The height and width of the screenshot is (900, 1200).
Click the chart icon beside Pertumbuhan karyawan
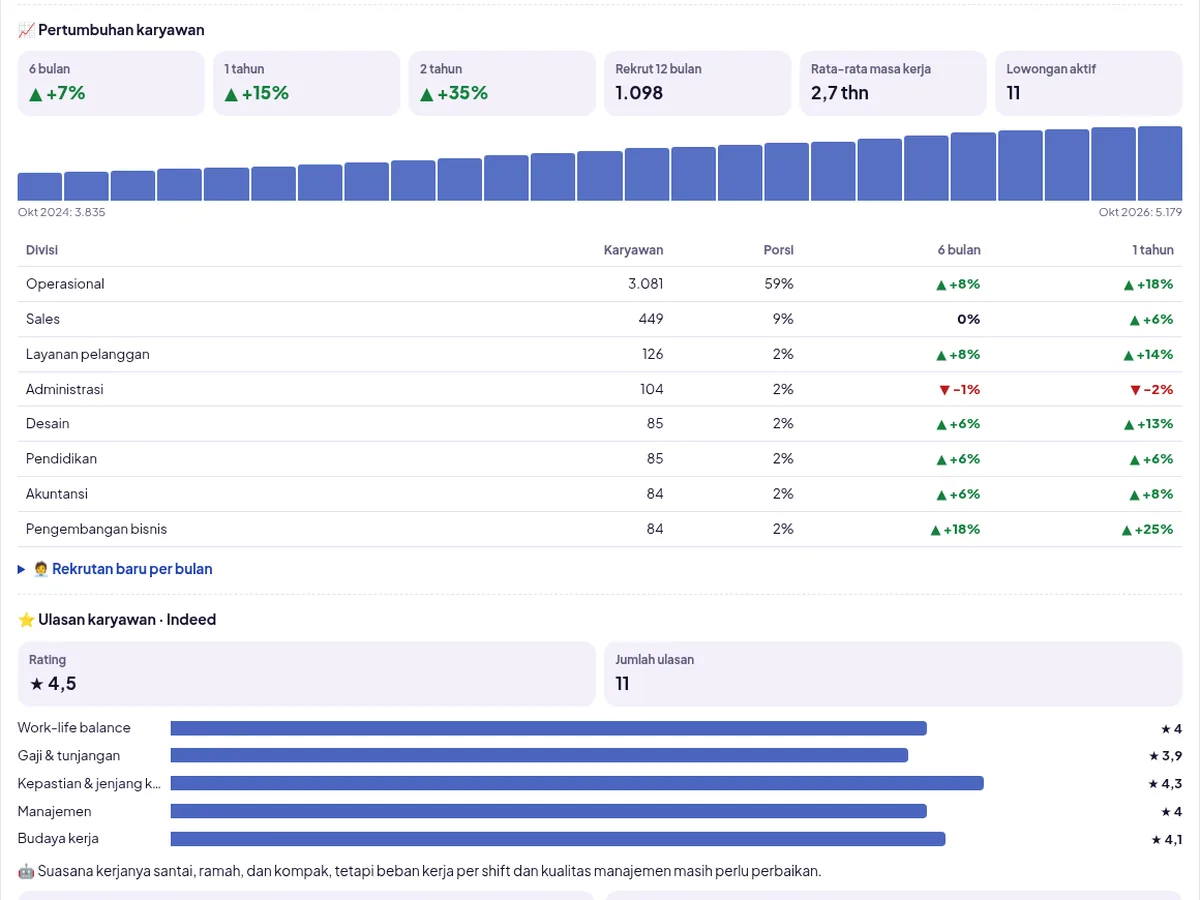(26, 30)
